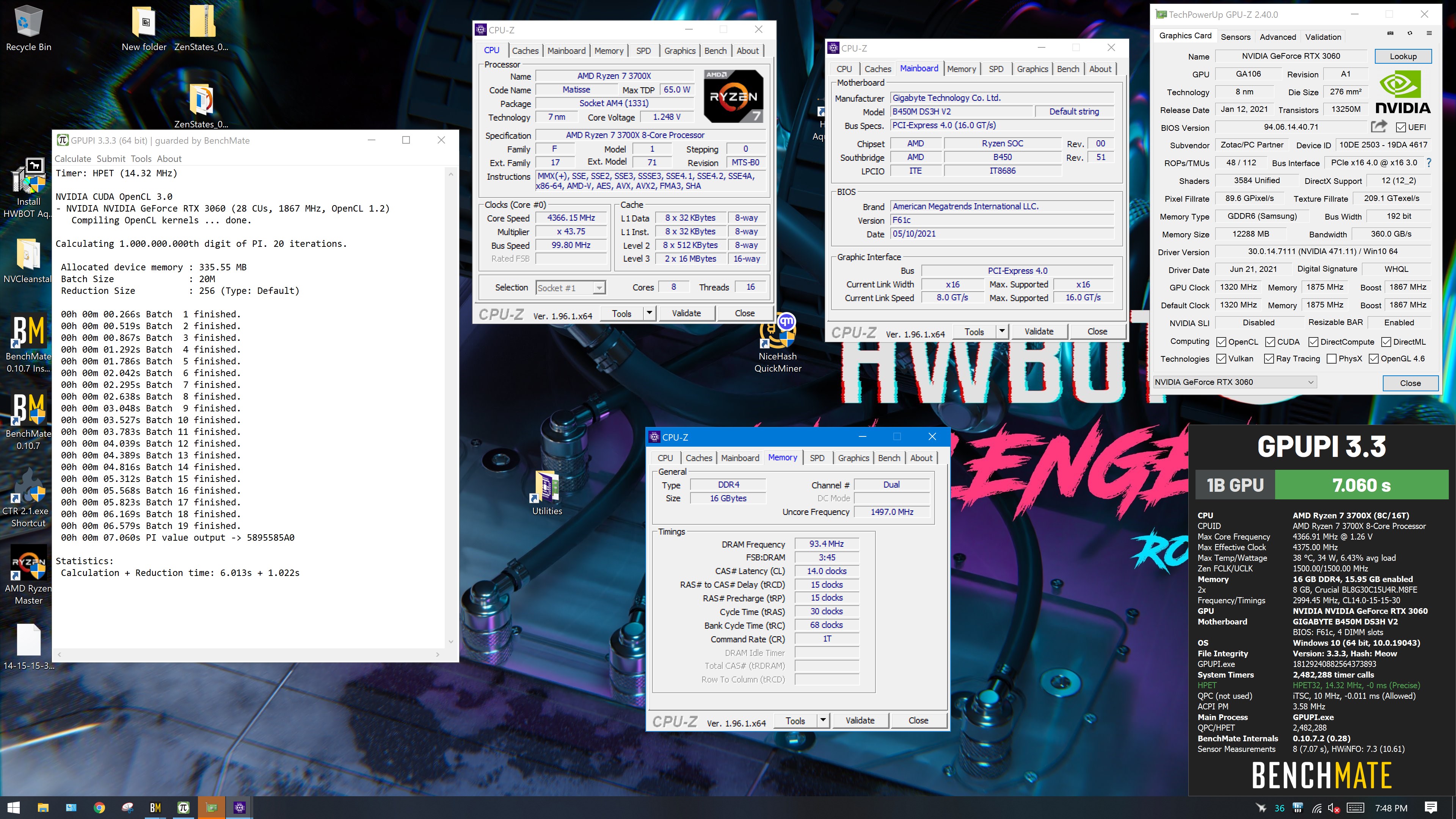Expand Tools dropdown arrow in Memory window

(x=823, y=721)
